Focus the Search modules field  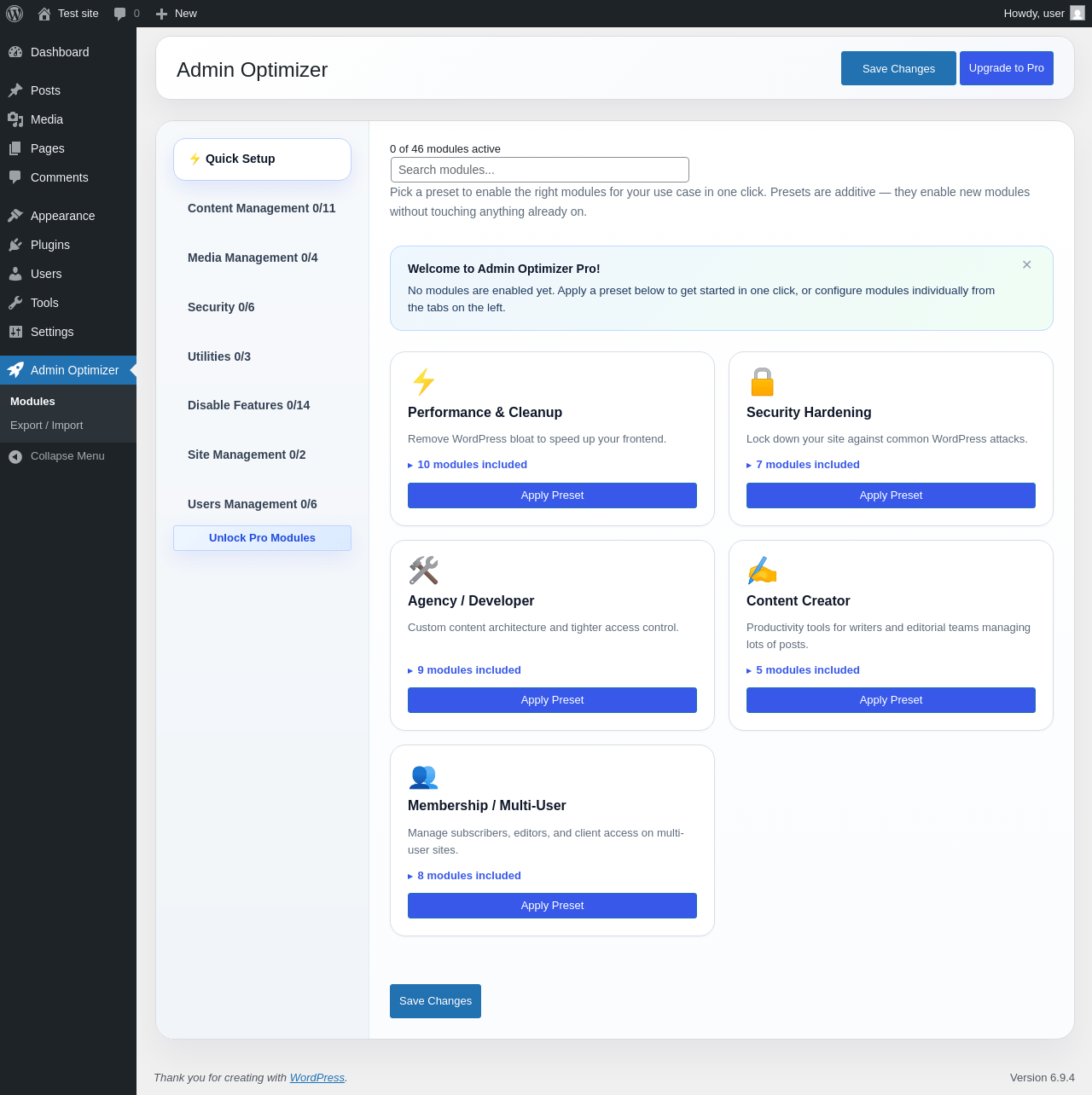click(x=540, y=170)
